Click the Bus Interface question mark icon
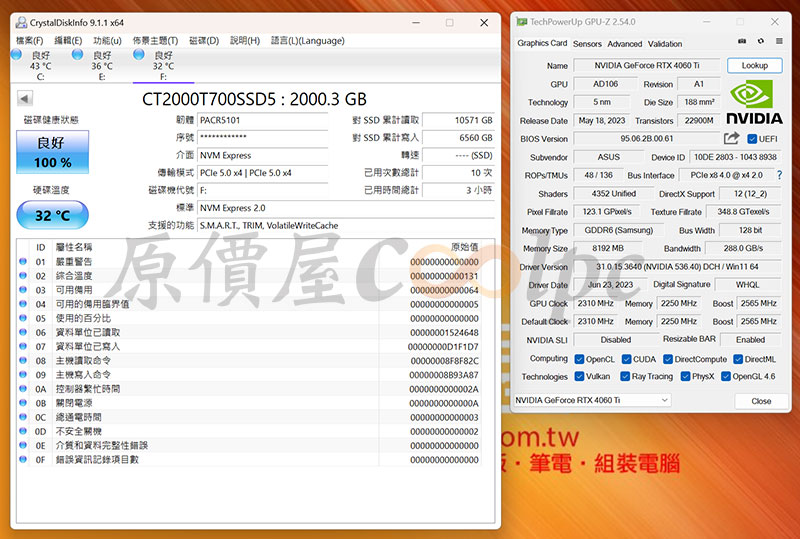Image resolution: width=800 pixels, height=539 pixels. click(779, 175)
